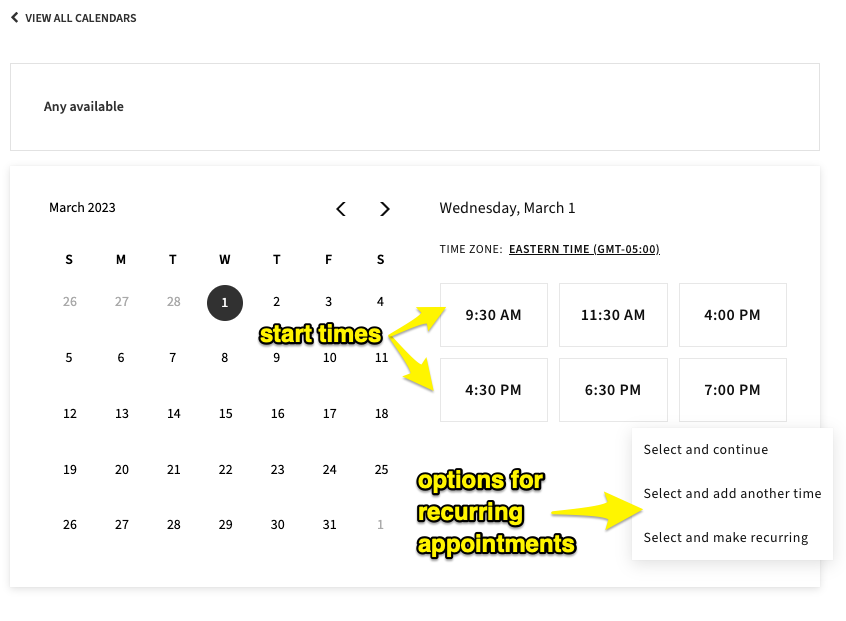Choose the 4:00 PM time slot
This screenshot has width=846, height=621.
coord(732,314)
